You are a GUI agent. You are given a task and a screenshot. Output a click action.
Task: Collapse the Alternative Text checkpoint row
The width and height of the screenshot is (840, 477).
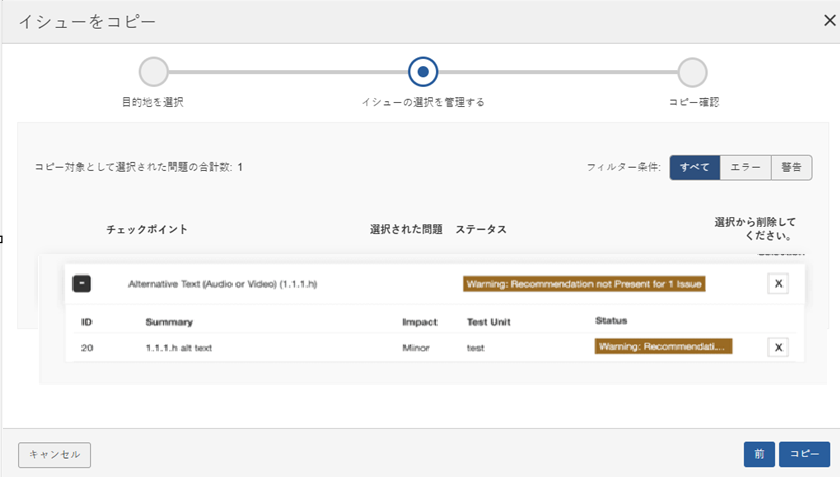[x=82, y=284]
